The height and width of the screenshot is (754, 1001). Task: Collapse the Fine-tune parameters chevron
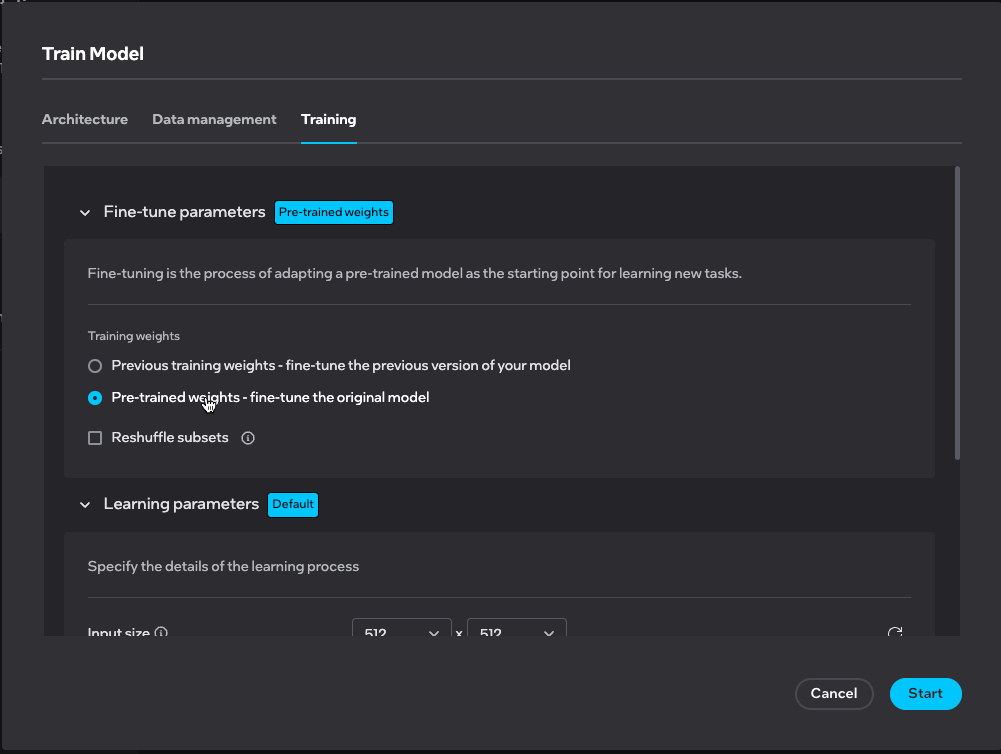pos(85,213)
